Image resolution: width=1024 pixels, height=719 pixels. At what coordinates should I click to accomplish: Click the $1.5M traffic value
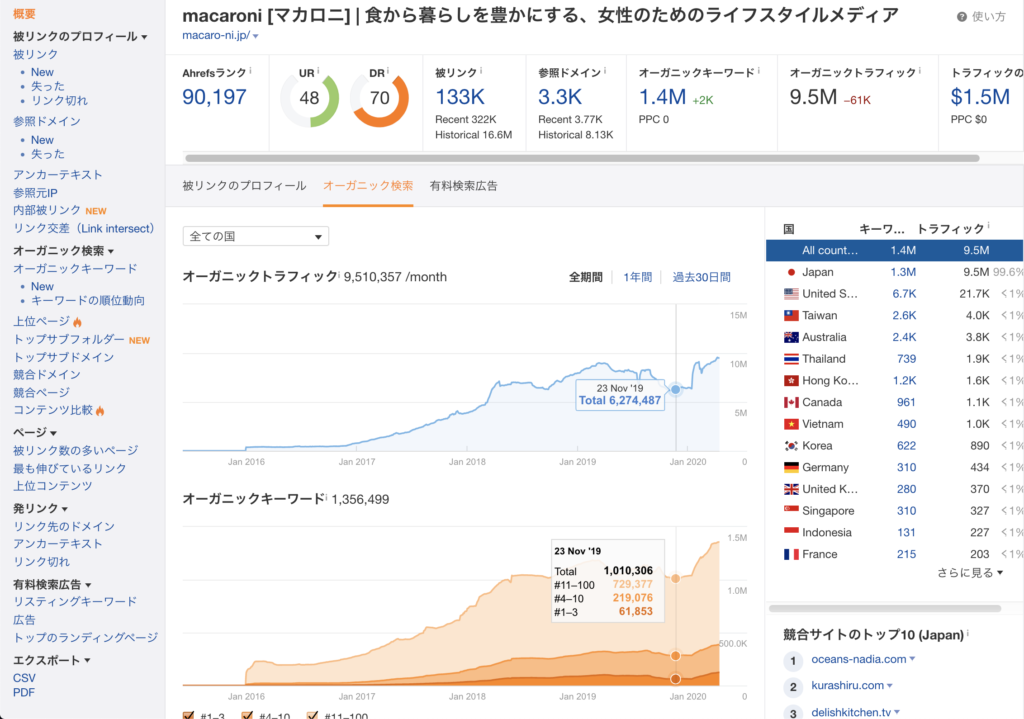click(x=980, y=97)
